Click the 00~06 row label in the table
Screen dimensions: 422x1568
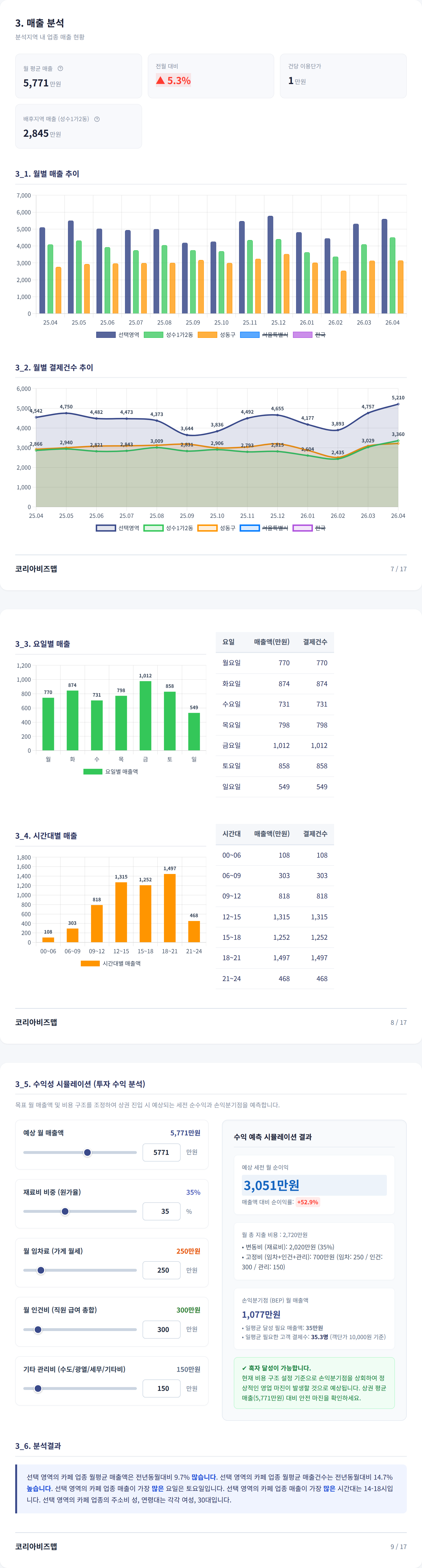click(x=231, y=855)
